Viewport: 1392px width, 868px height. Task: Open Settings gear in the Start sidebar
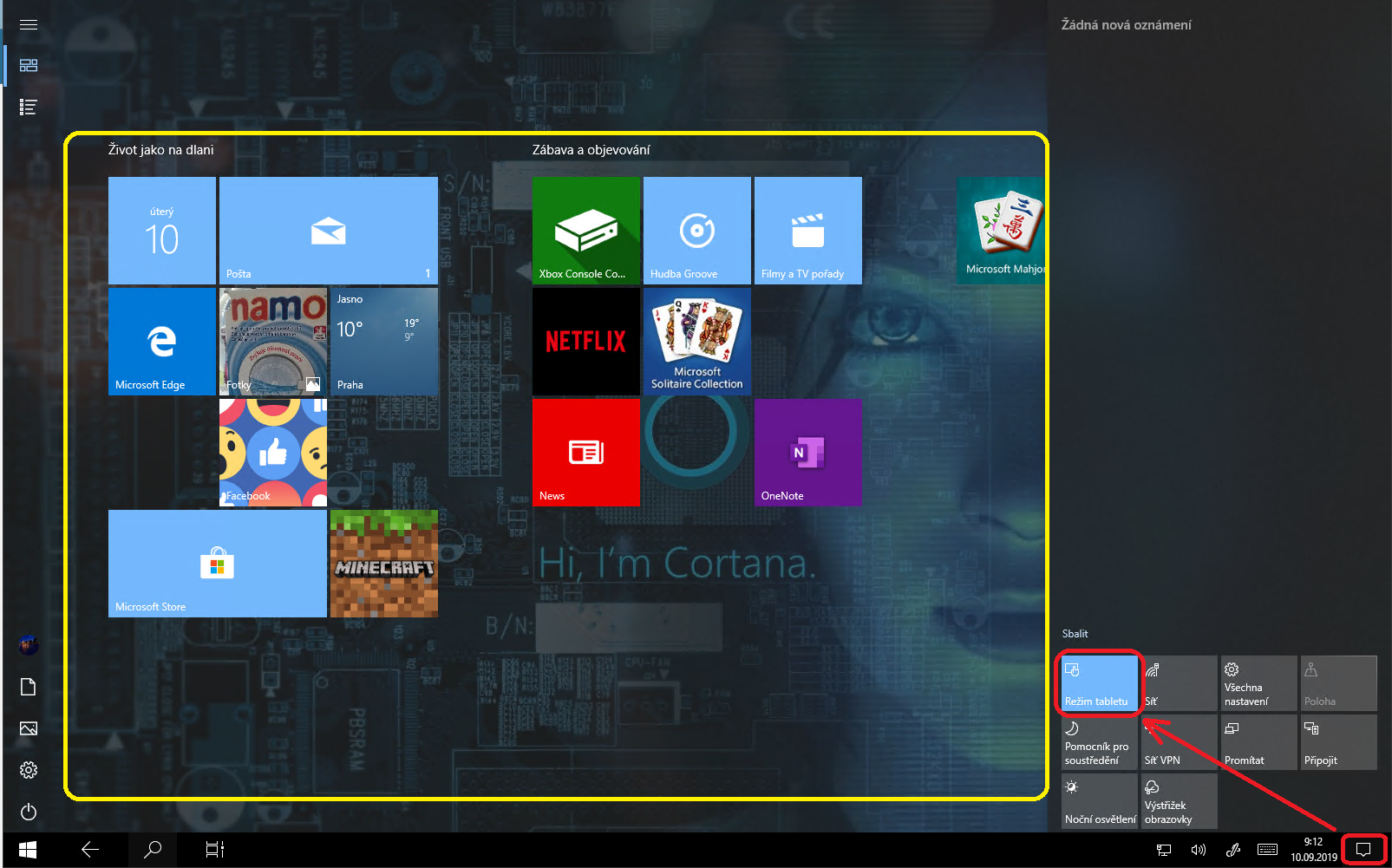point(29,770)
